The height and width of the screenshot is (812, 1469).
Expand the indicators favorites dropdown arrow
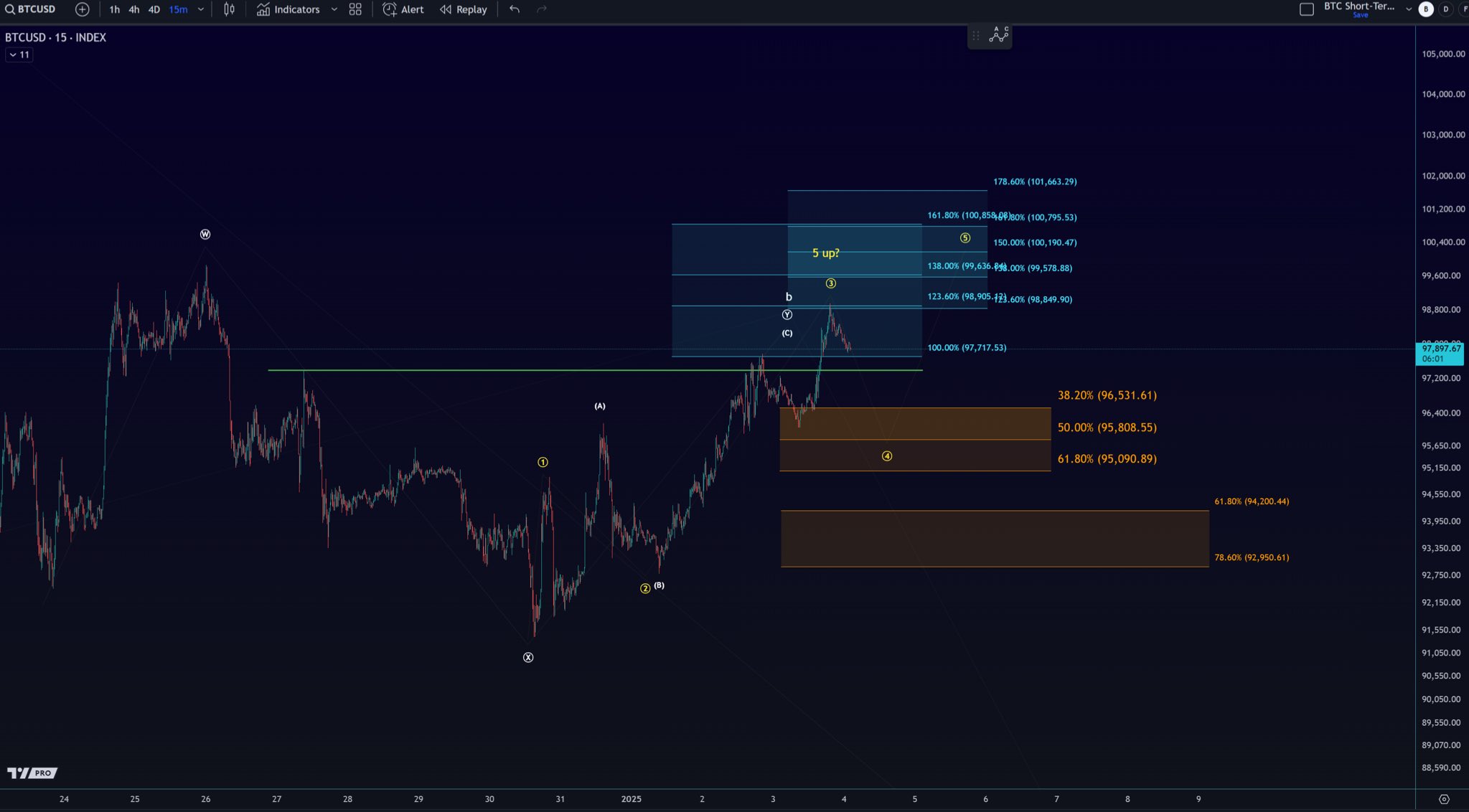334,9
